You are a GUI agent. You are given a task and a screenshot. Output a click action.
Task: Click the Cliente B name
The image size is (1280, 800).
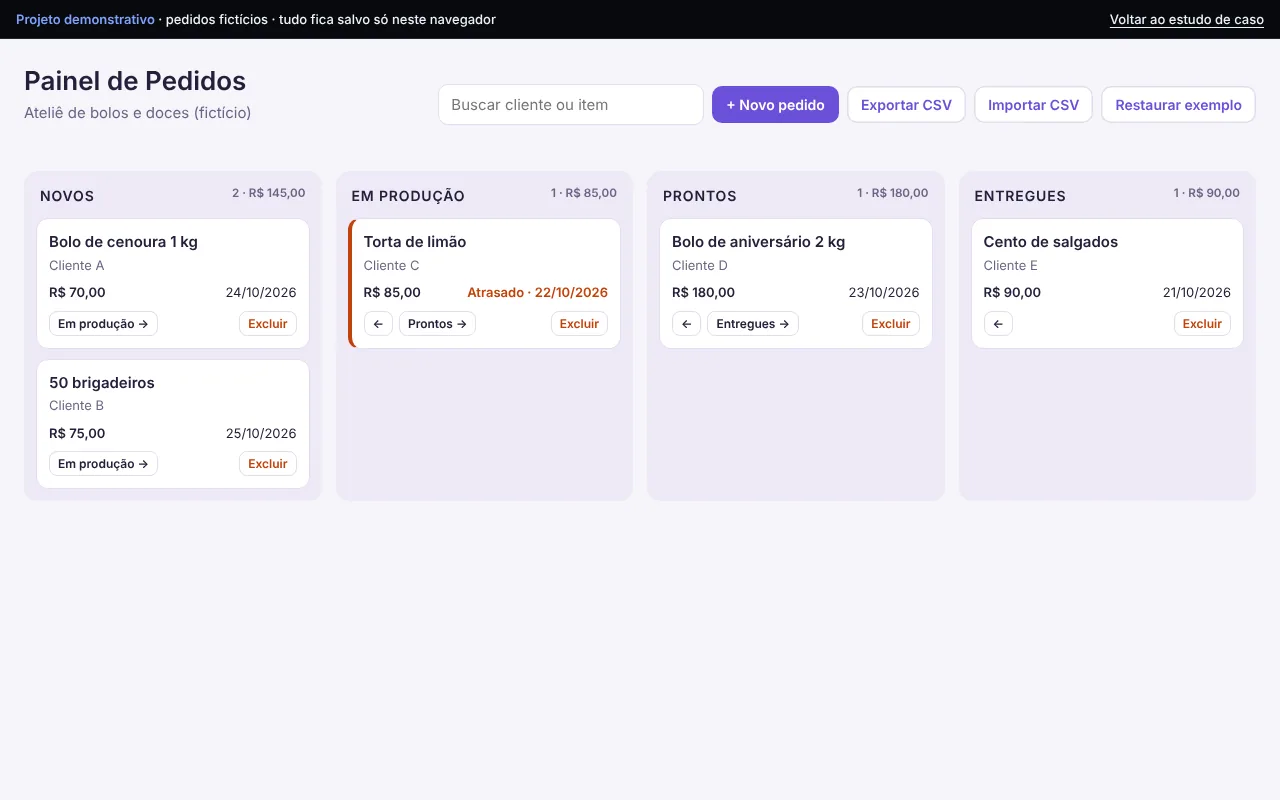point(77,406)
